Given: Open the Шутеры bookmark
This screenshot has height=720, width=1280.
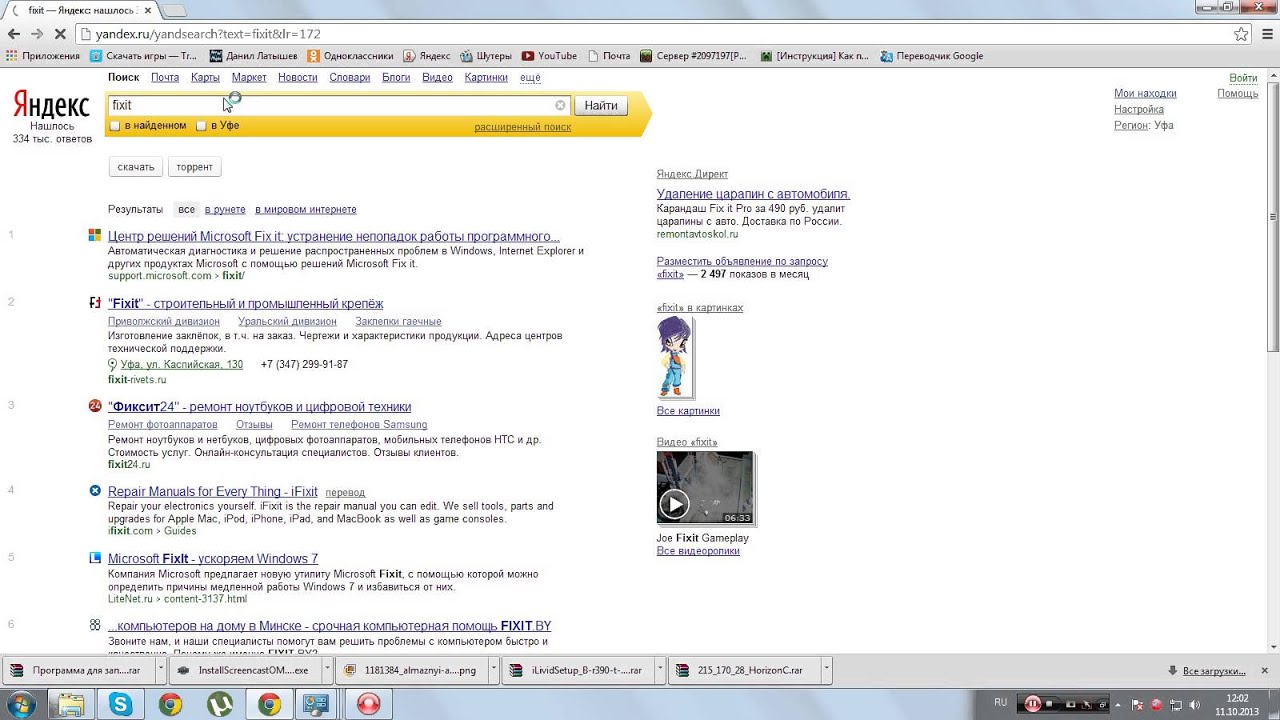Looking at the screenshot, I should coord(486,56).
